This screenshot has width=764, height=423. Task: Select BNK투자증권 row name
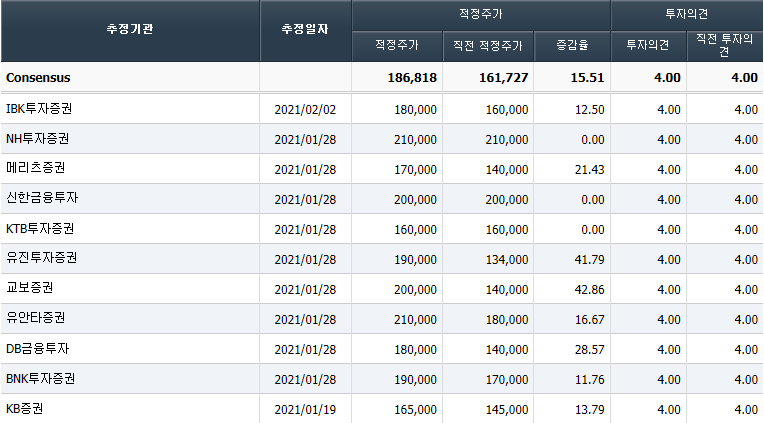point(40,378)
